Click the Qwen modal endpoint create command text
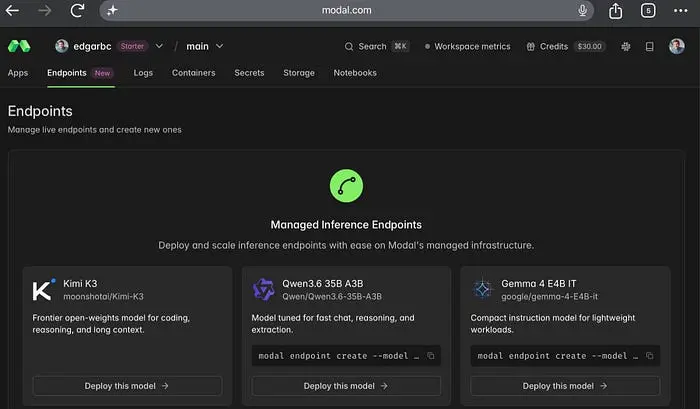Screen dimensions: 700x409 click(x=338, y=356)
